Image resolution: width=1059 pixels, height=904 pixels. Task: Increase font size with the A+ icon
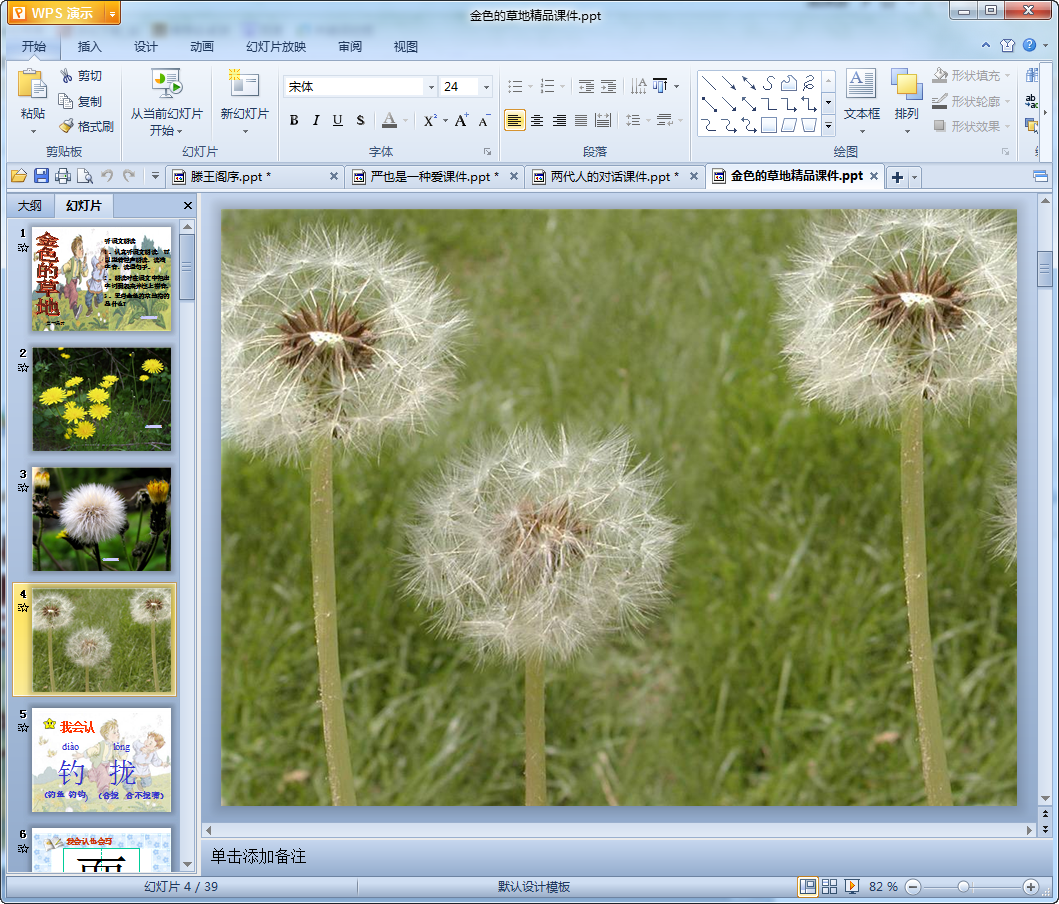(461, 121)
